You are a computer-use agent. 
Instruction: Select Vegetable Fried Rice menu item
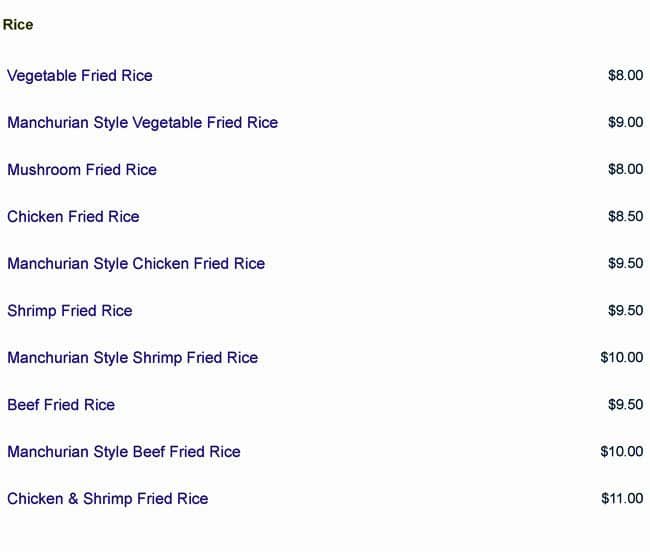pyautogui.click(x=80, y=75)
